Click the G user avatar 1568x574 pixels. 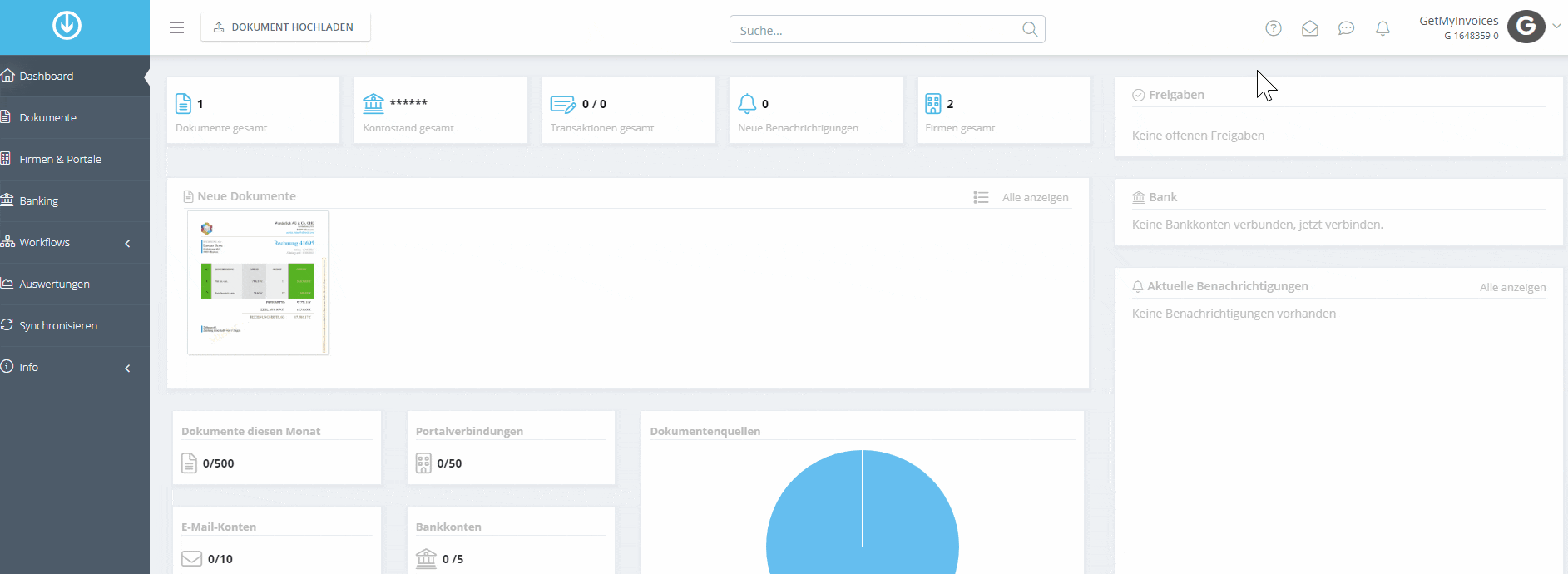1526,27
